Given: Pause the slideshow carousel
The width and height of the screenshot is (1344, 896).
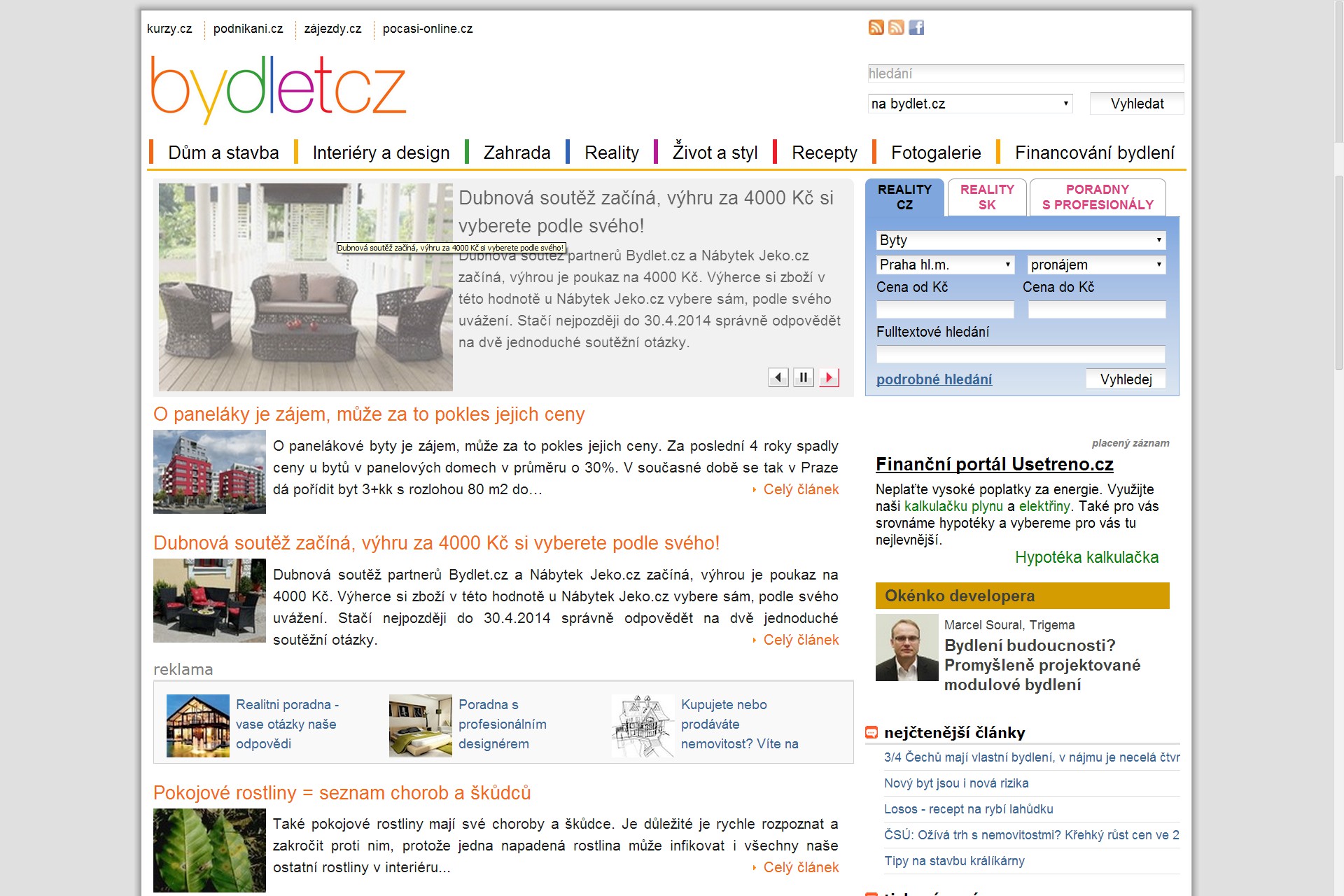Looking at the screenshot, I should pyautogui.click(x=804, y=377).
